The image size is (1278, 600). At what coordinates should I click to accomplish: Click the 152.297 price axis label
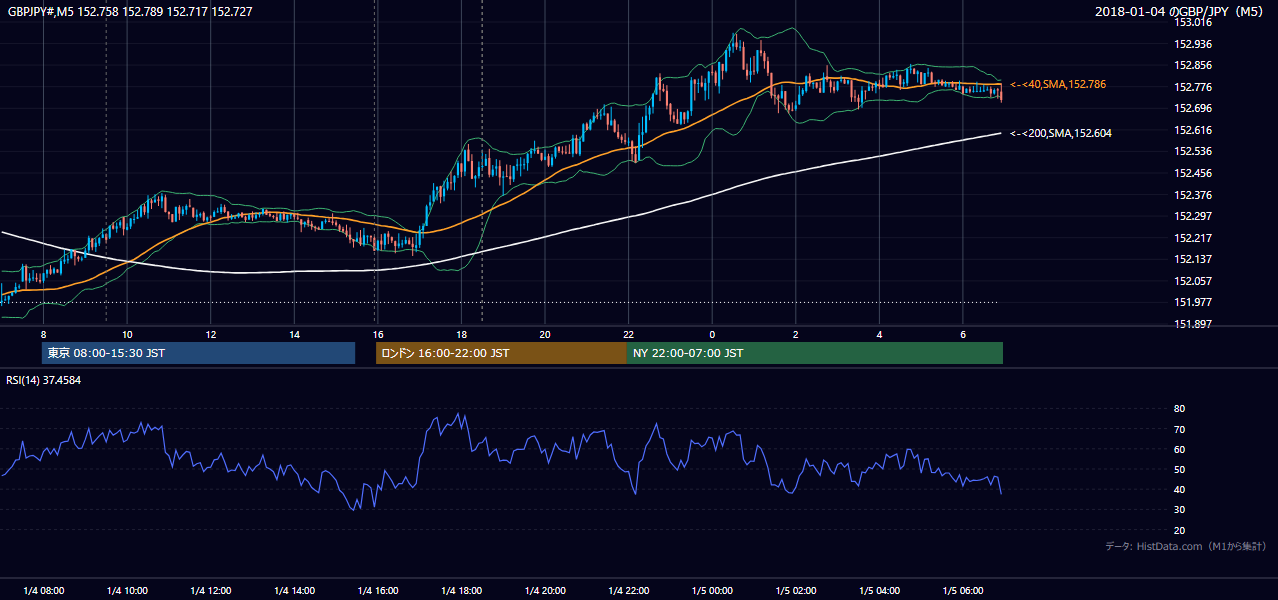[1194, 216]
